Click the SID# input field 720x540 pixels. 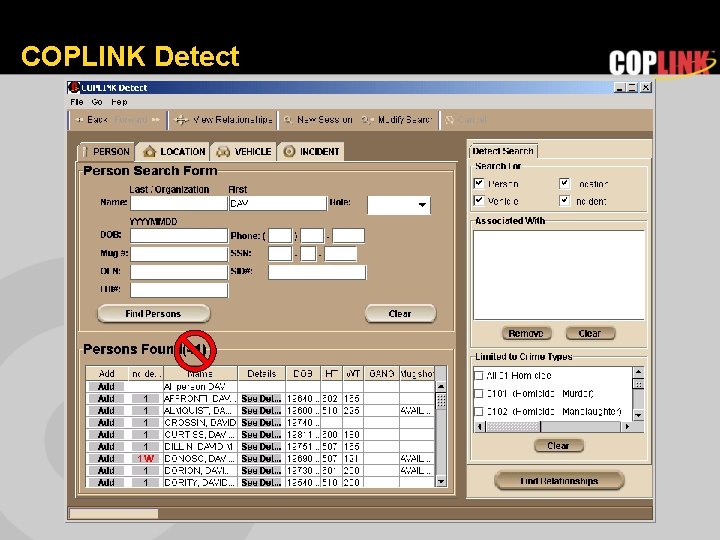(x=317, y=272)
